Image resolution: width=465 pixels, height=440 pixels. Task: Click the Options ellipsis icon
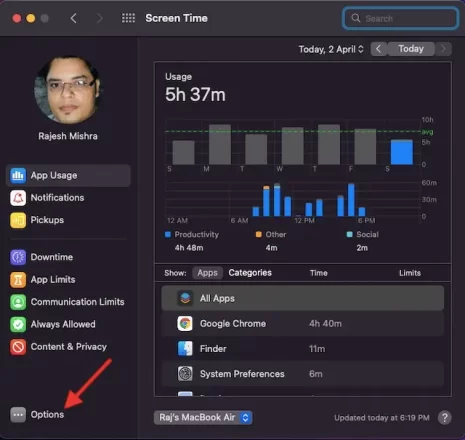click(18, 415)
